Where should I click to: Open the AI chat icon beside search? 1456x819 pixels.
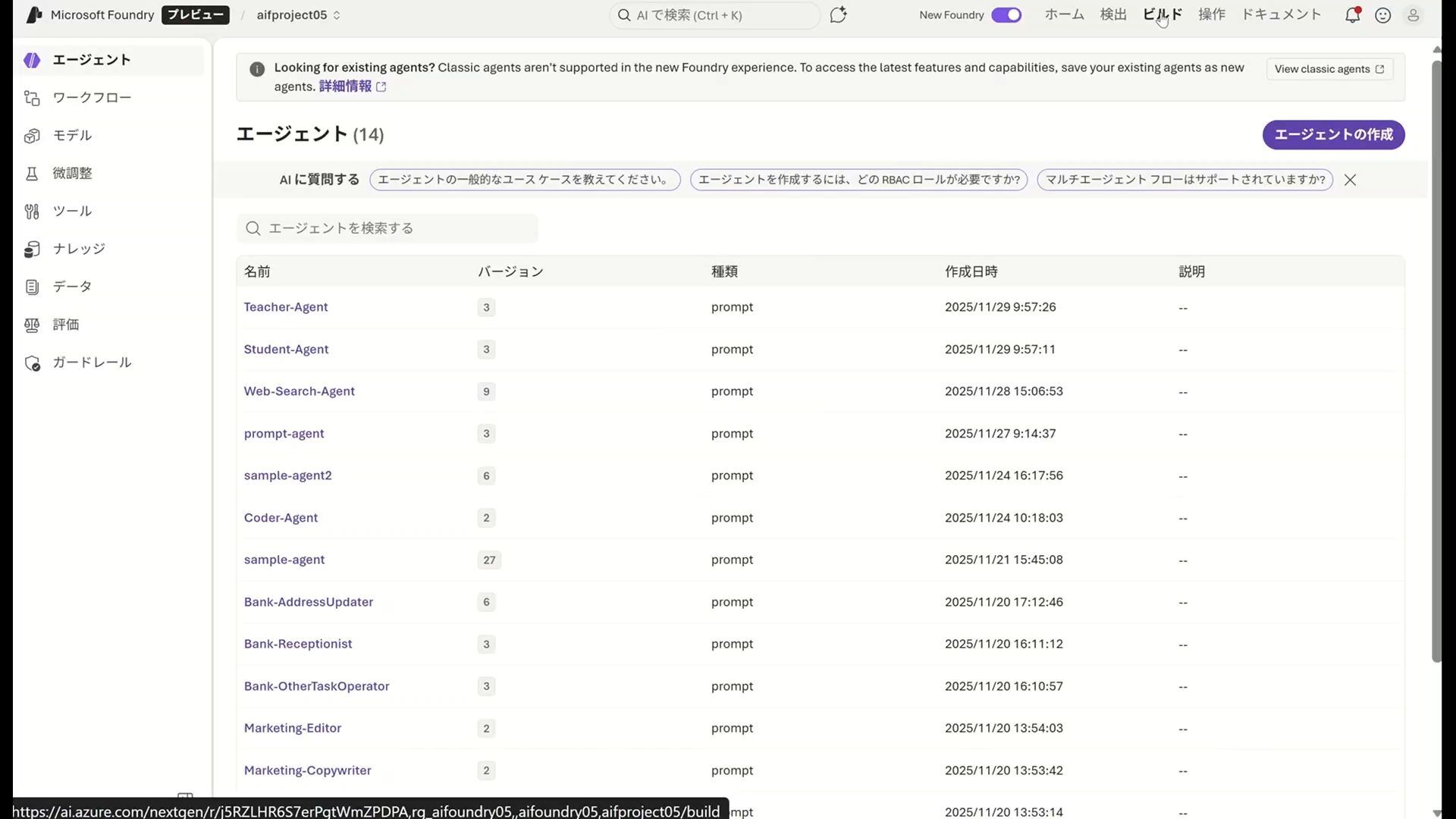[838, 15]
